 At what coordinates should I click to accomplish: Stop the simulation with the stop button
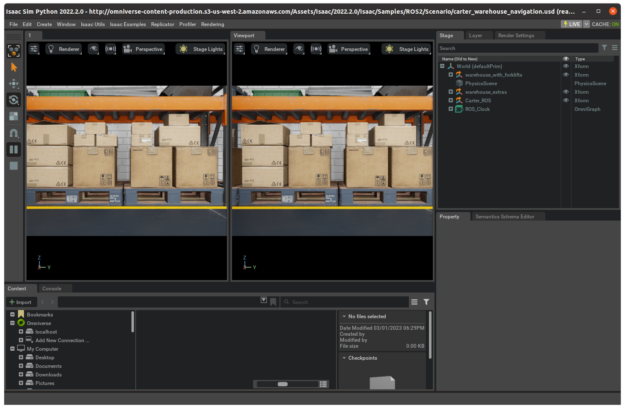(x=14, y=166)
